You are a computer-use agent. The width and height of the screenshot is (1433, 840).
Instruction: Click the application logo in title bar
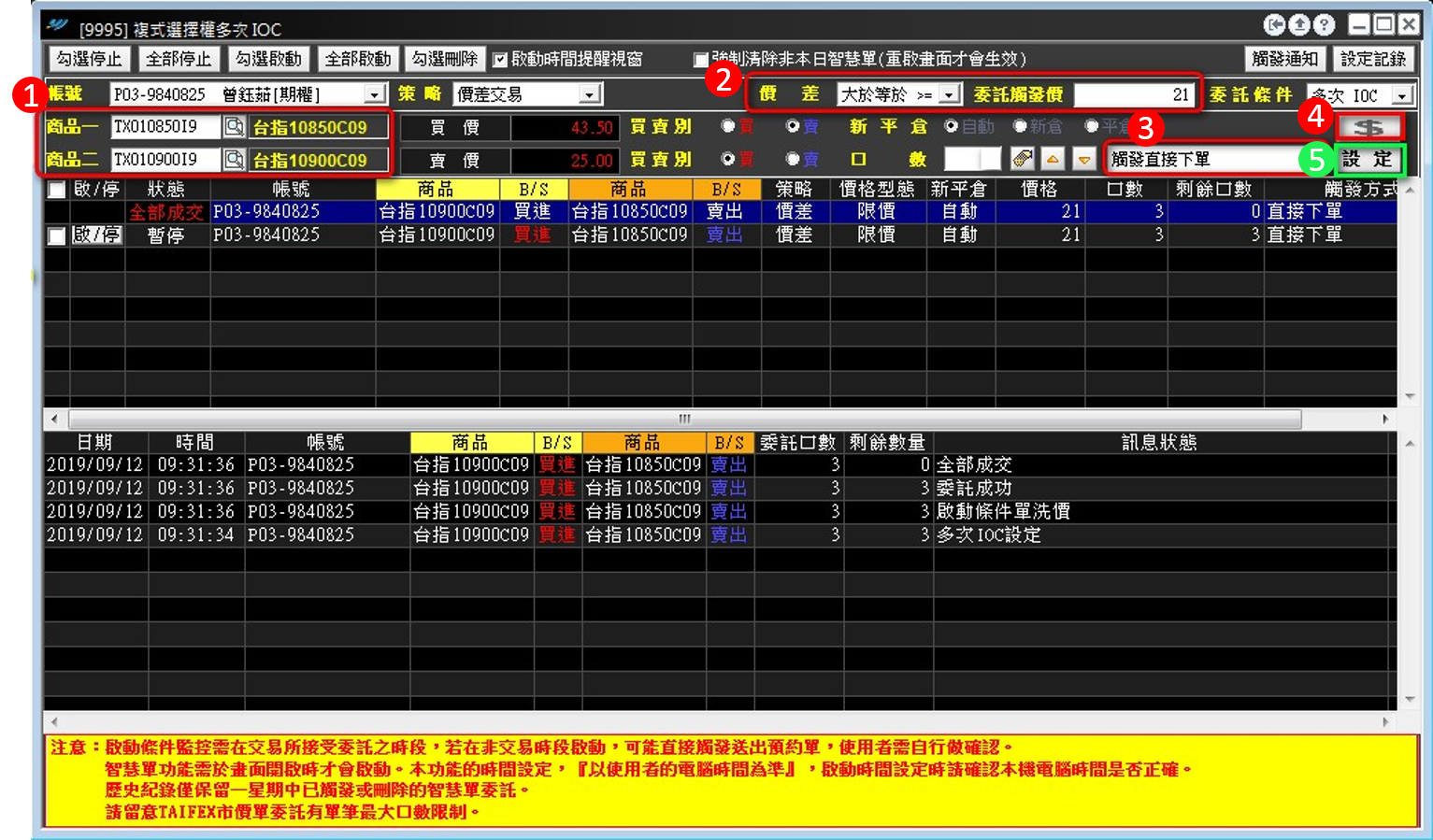(x=58, y=25)
